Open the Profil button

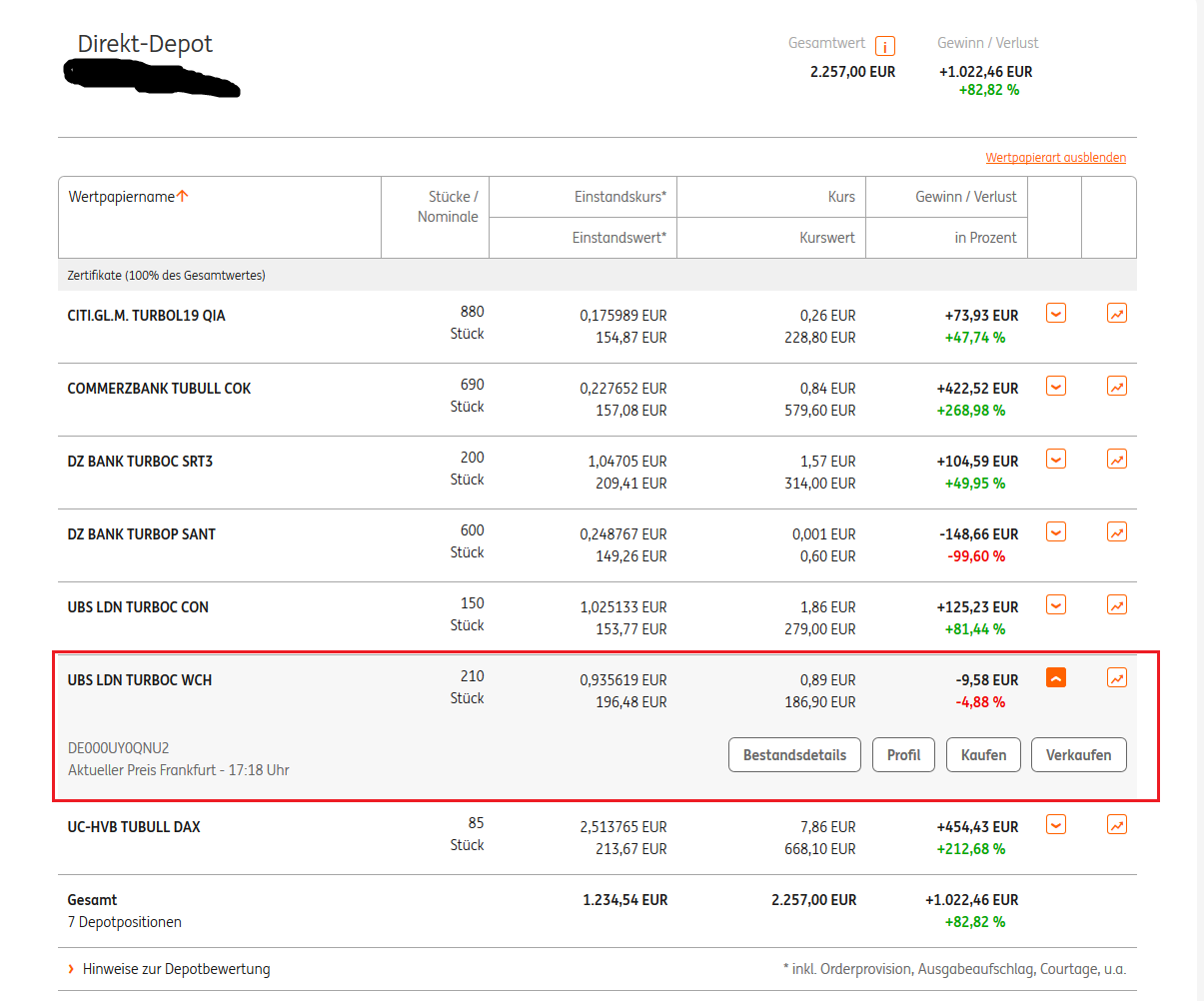(x=903, y=755)
